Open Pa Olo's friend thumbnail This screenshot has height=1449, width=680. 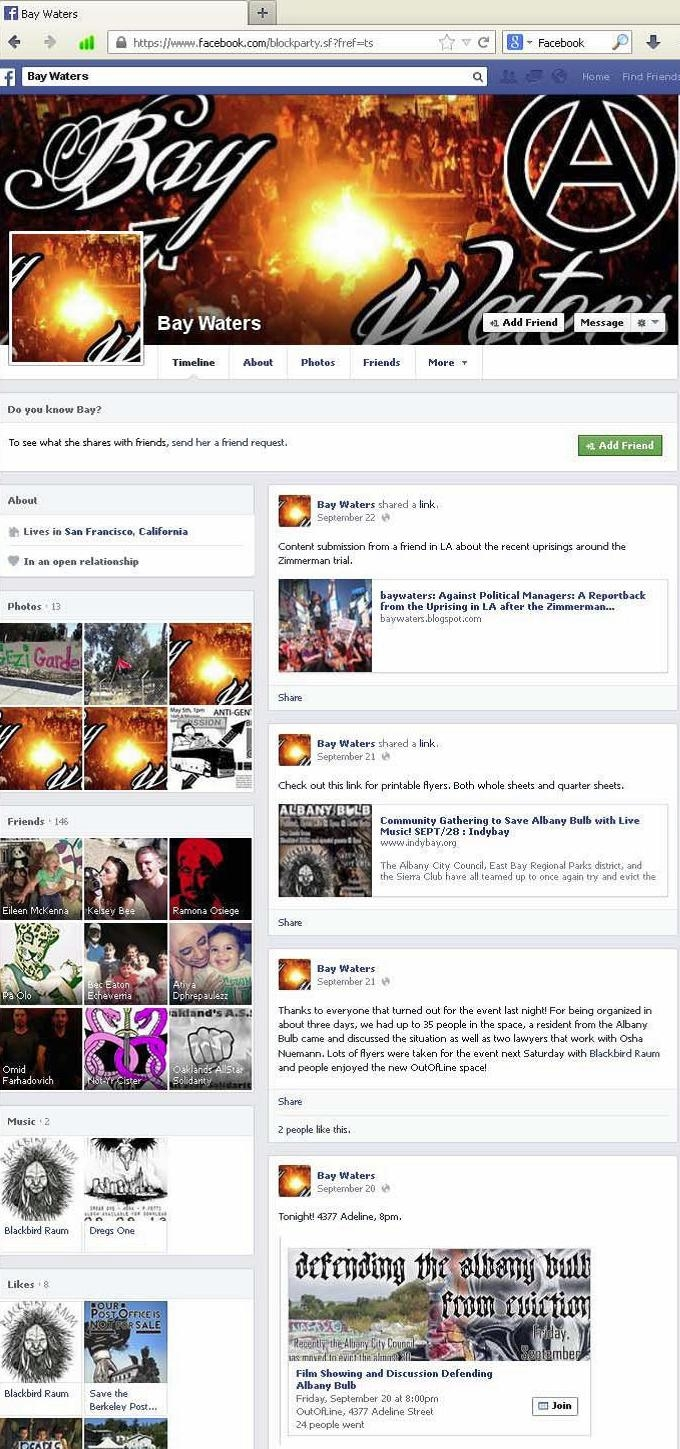coord(41,964)
